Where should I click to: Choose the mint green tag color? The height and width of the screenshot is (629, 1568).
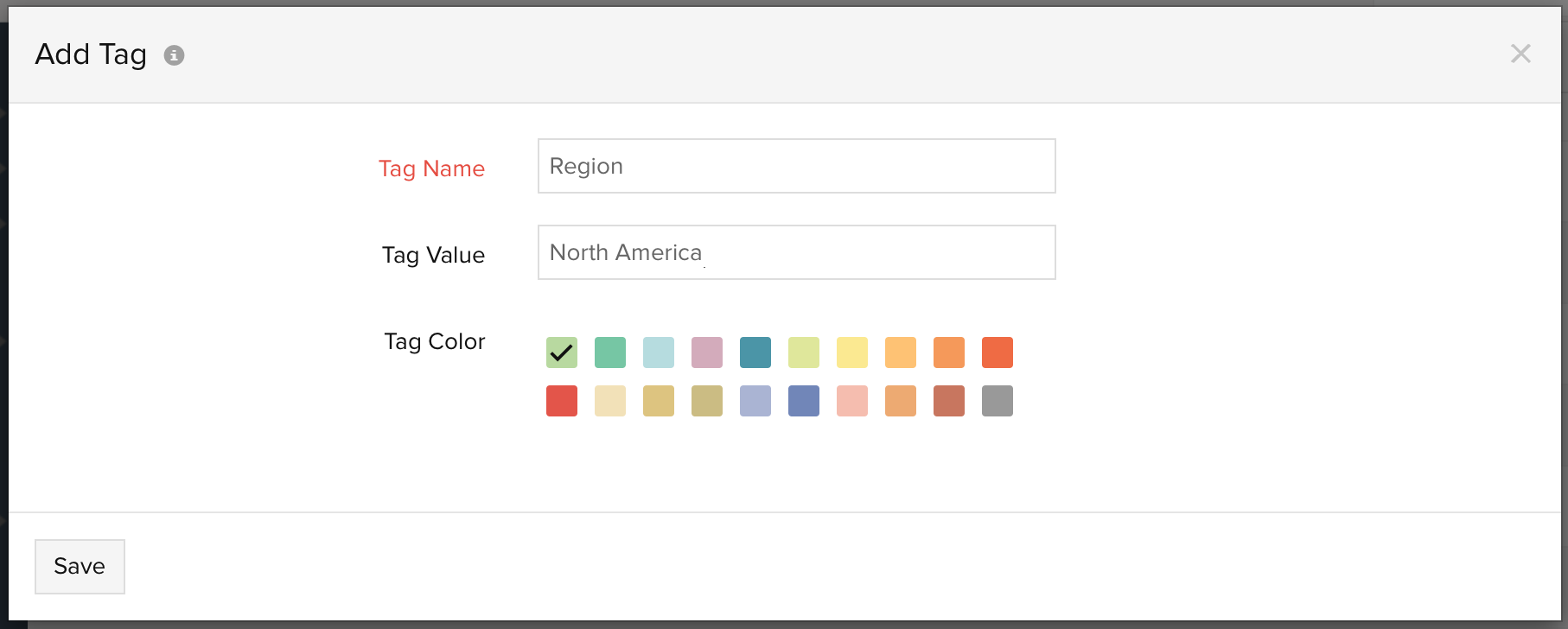pos(610,353)
